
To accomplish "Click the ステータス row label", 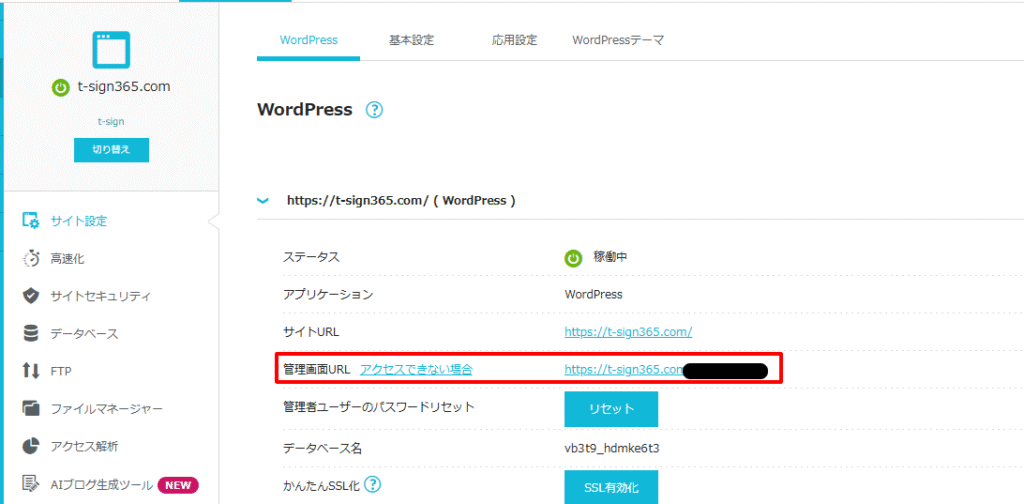I will click(311, 257).
